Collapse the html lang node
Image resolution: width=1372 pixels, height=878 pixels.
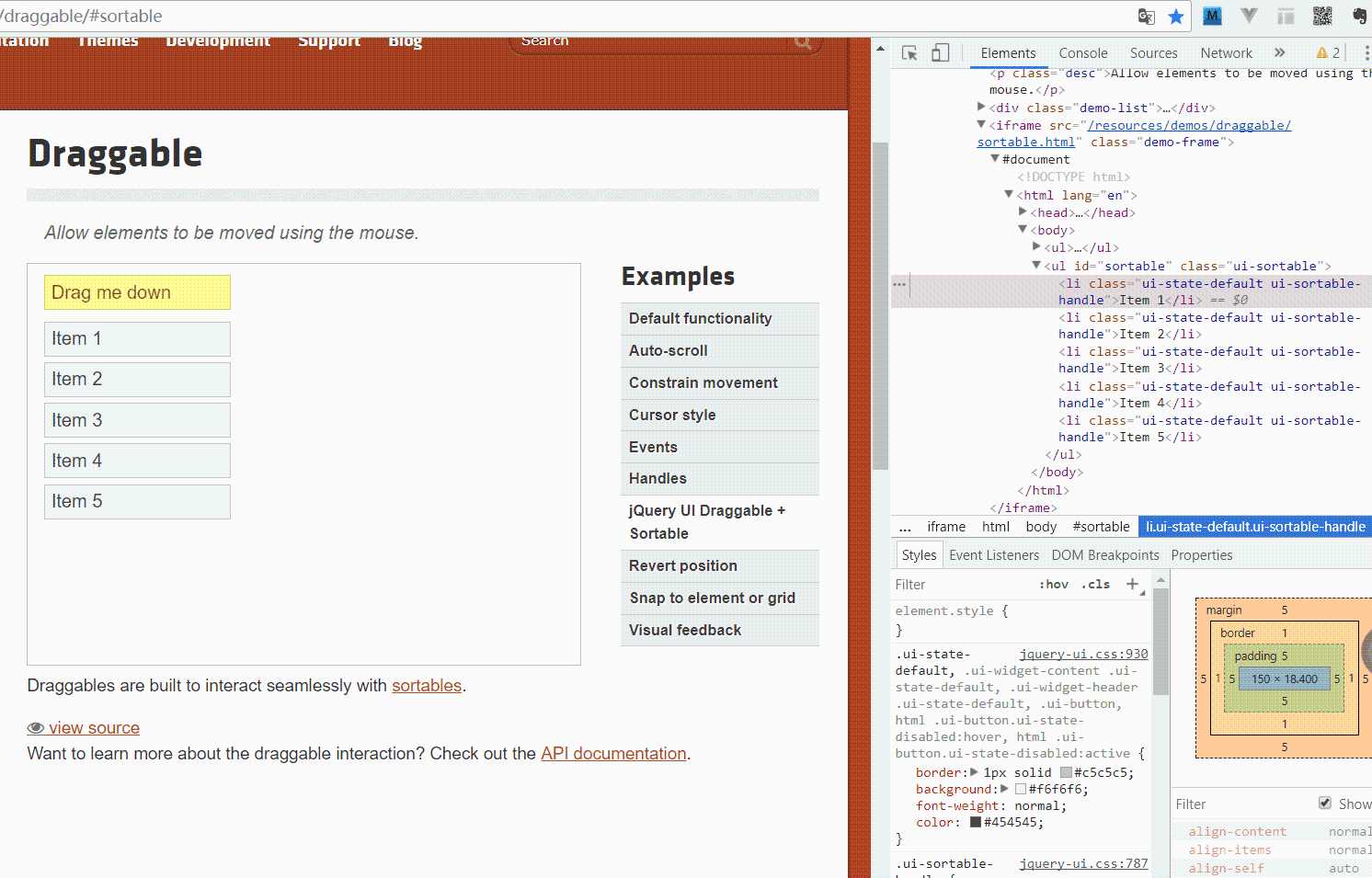(x=1009, y=195)
